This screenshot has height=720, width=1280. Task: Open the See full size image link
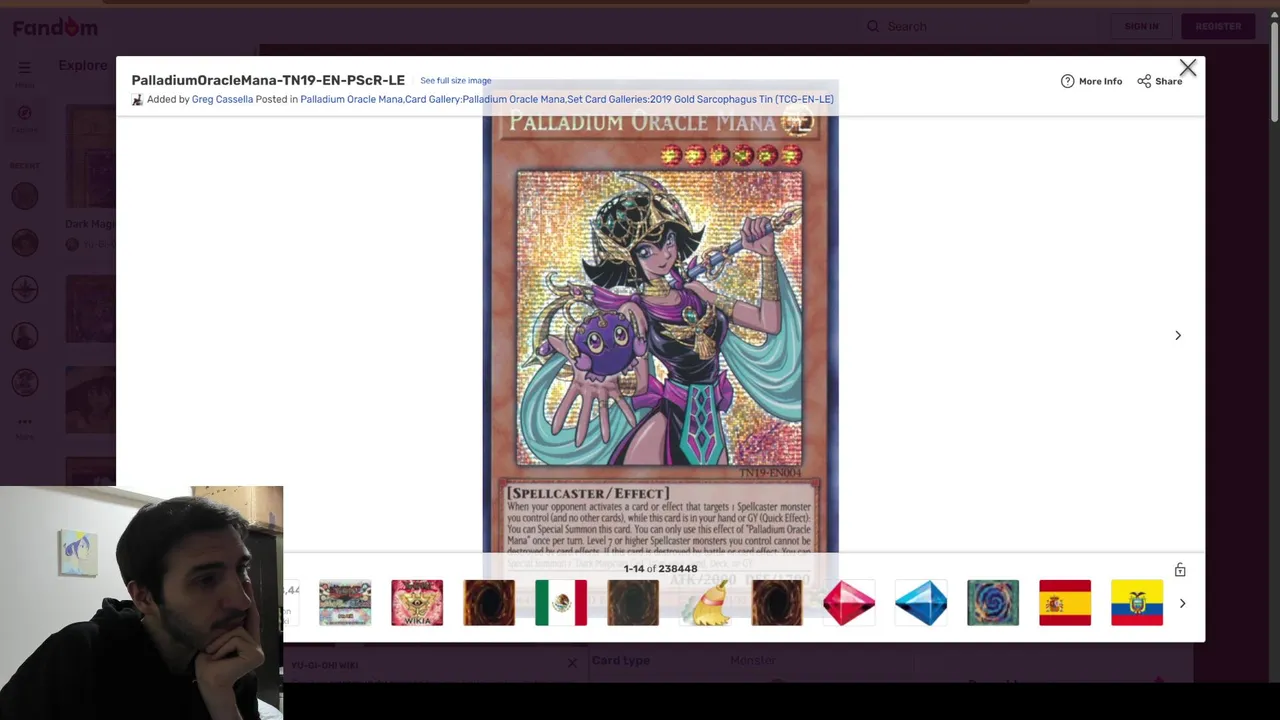456,80
